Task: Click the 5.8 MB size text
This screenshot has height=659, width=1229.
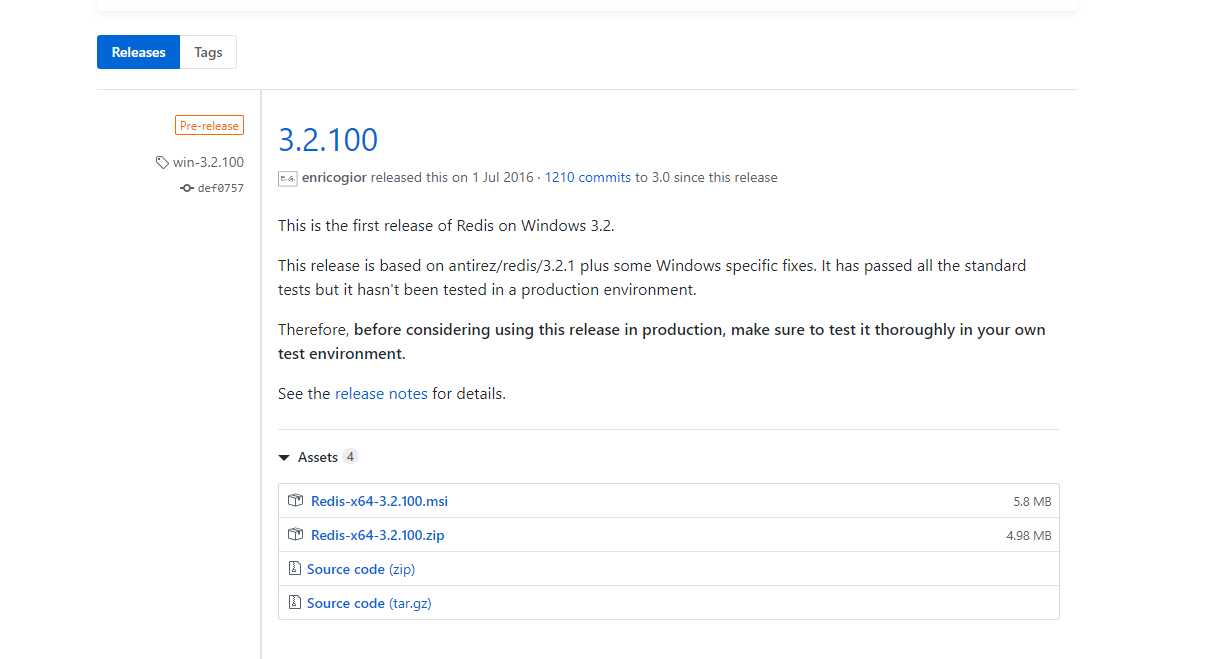Action: coord(1032,502)
